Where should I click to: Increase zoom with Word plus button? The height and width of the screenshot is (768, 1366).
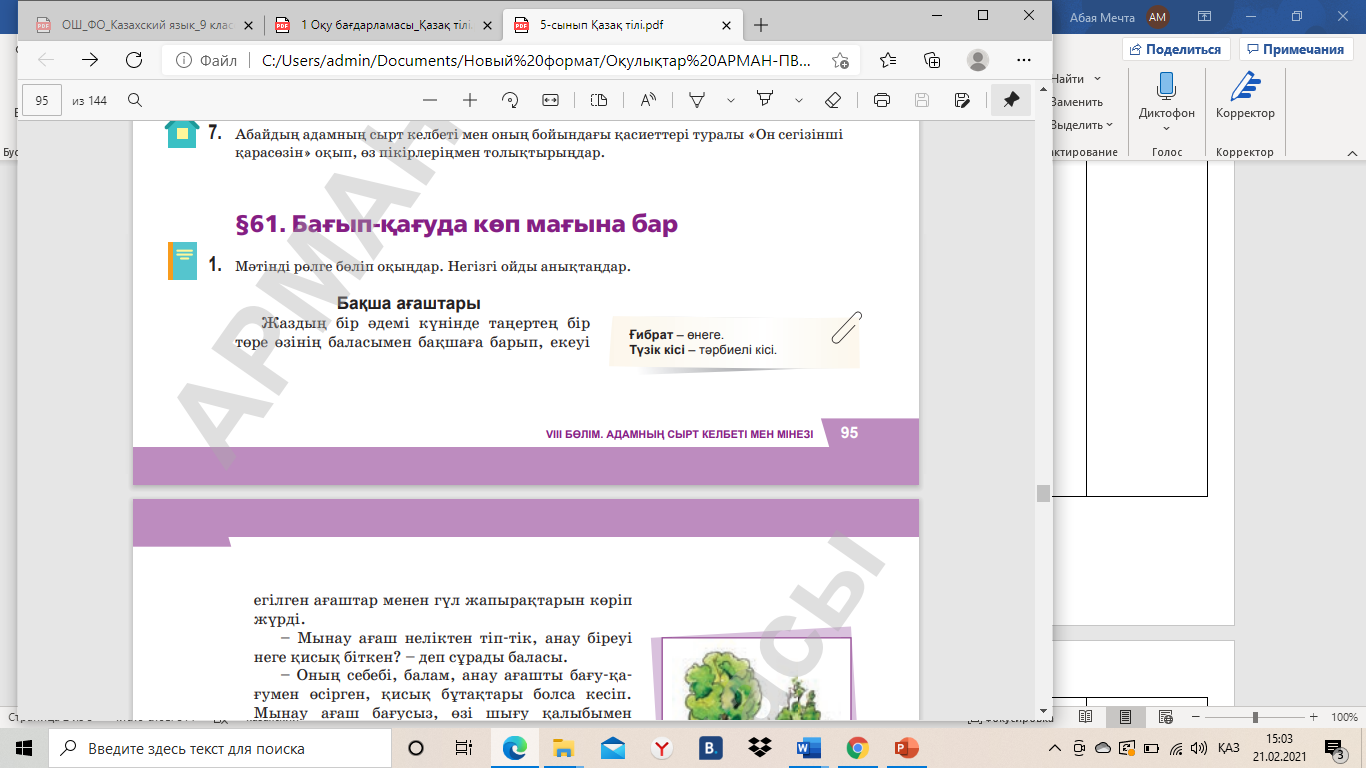pyautogui.click(x=1314, y=718)
